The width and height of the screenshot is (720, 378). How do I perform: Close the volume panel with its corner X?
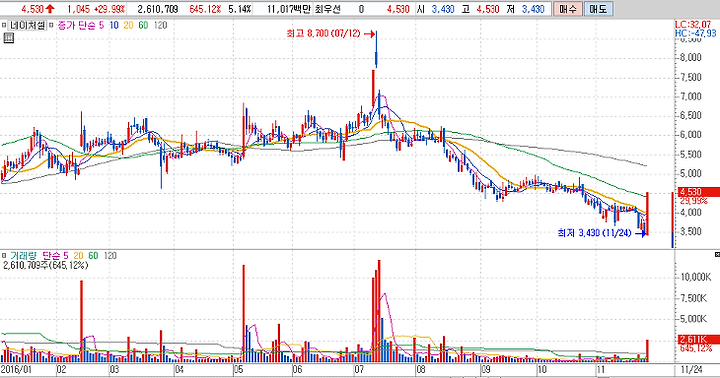(717, 254)
